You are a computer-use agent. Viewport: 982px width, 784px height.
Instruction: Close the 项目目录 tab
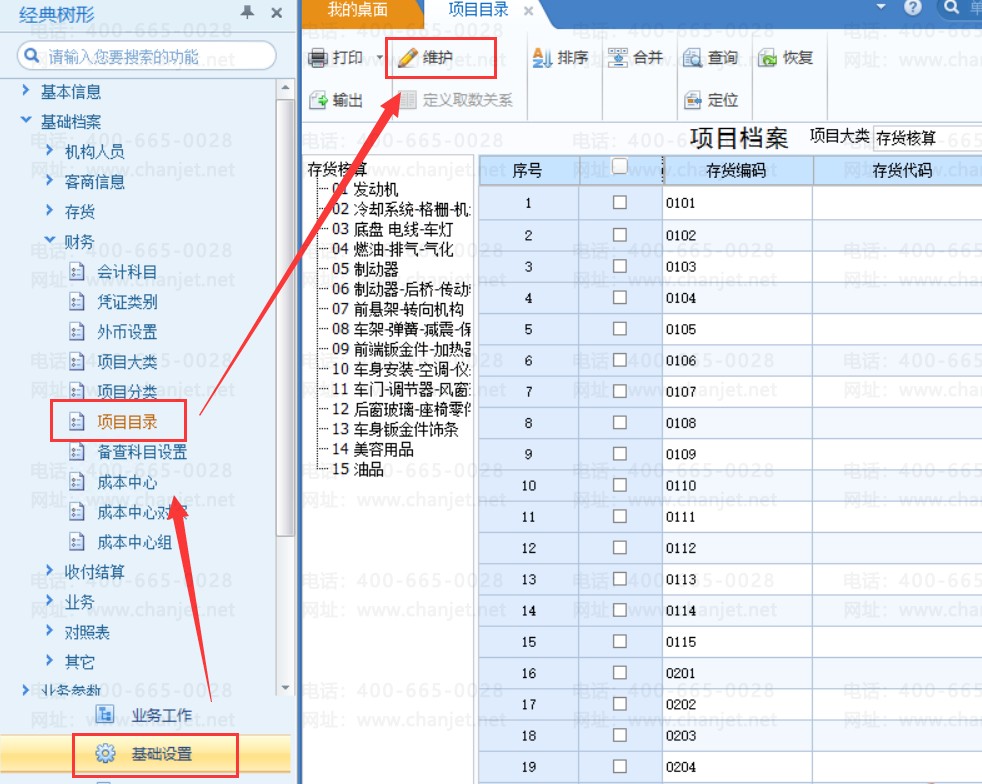click(x=529, y=11)
